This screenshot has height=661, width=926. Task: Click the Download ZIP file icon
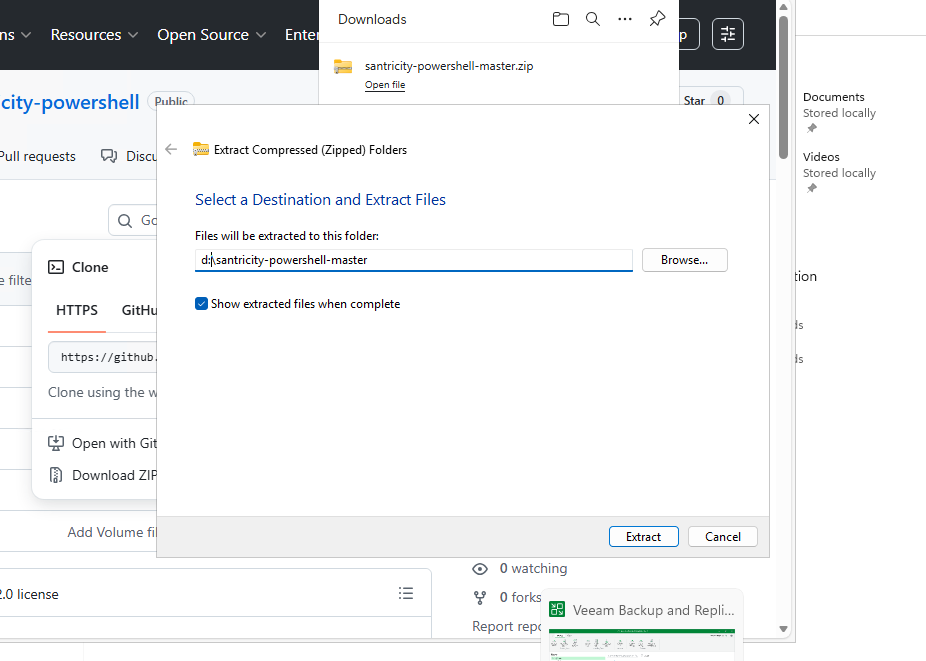coord(56,475)
